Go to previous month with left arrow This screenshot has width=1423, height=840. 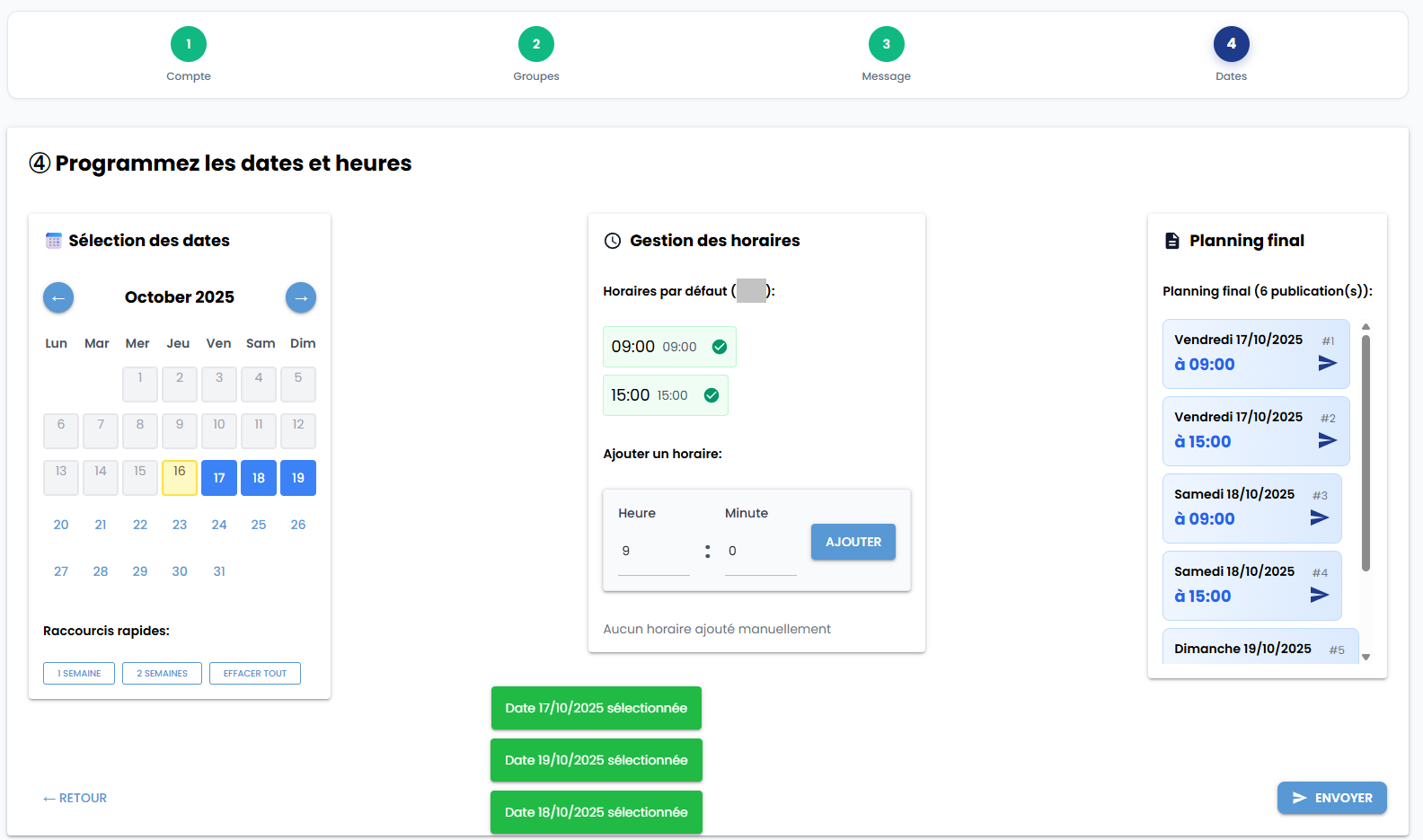tap(58, 297)
